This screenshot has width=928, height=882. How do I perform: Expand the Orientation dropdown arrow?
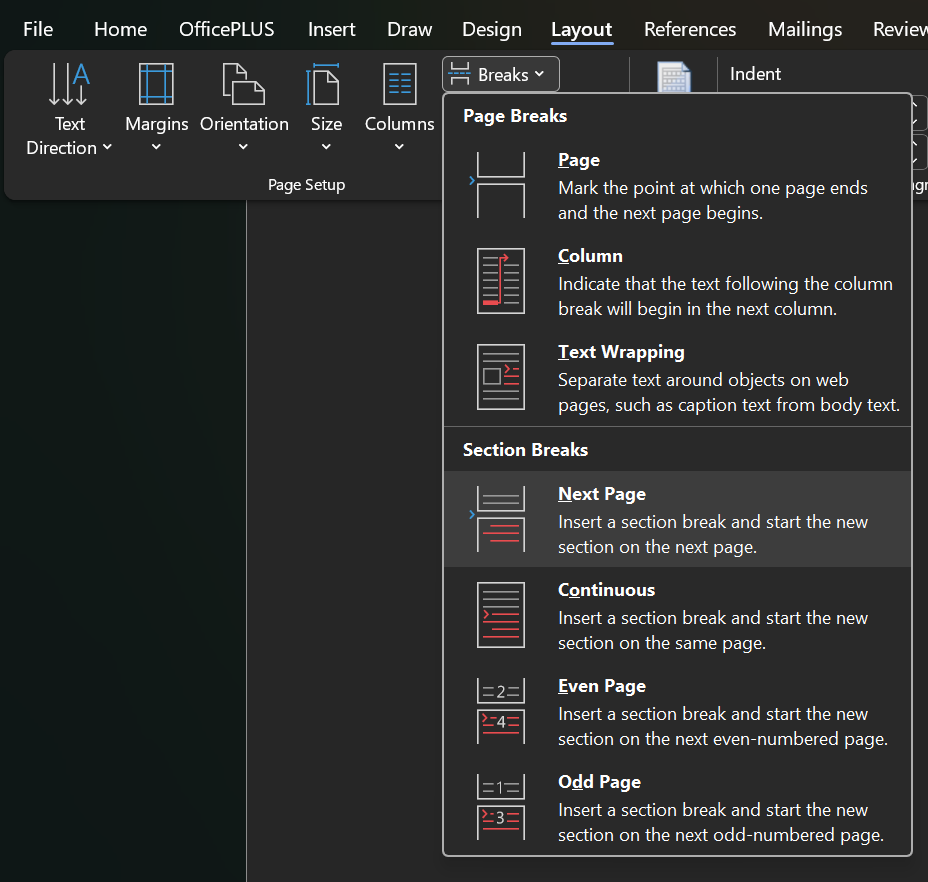(243, 148)
